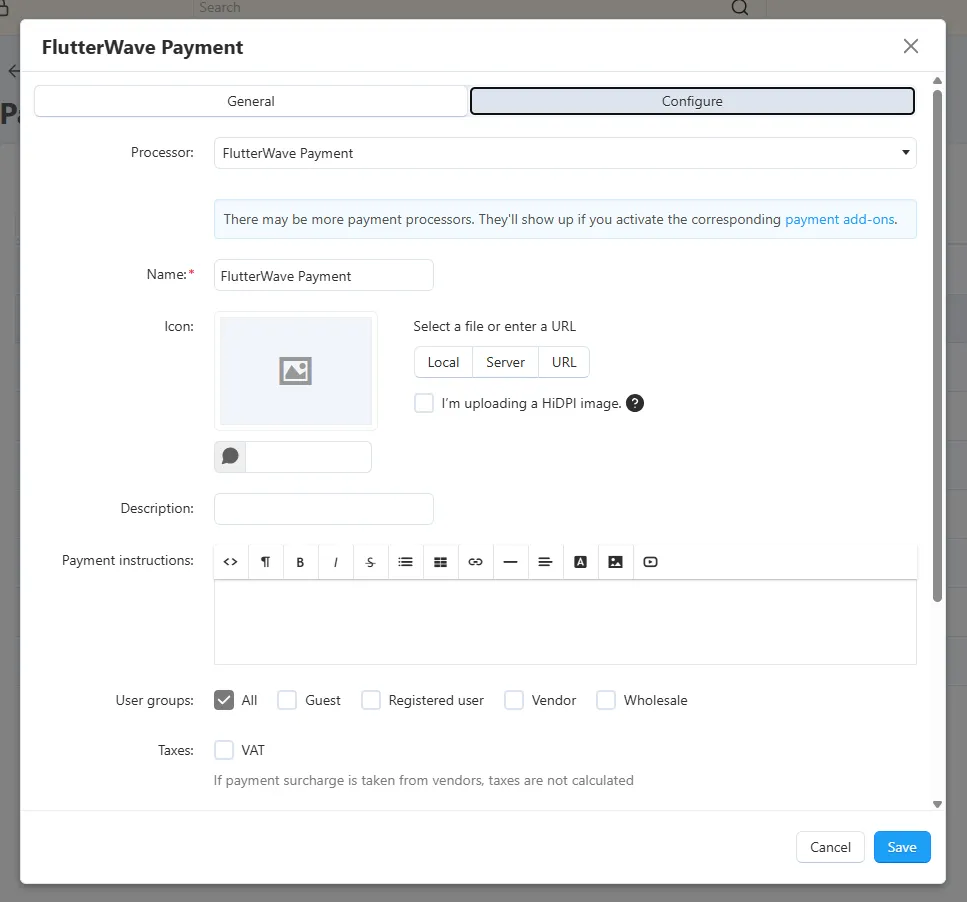Check the Vendor user group
967x902 pixels.
(x=514, y=700)
